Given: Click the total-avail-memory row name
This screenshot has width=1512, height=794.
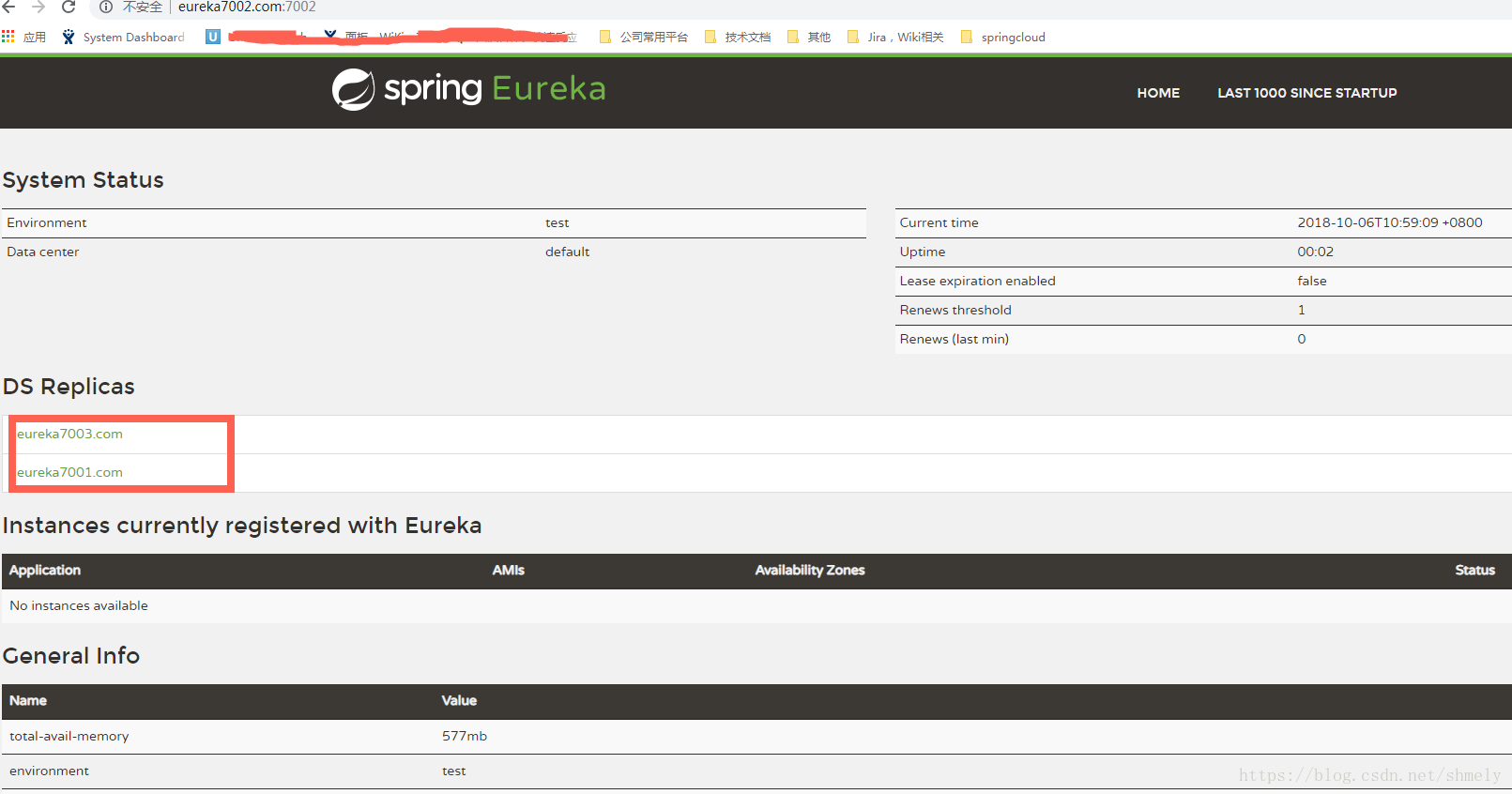Looking at the screenshot, I should tap(69, 736).
